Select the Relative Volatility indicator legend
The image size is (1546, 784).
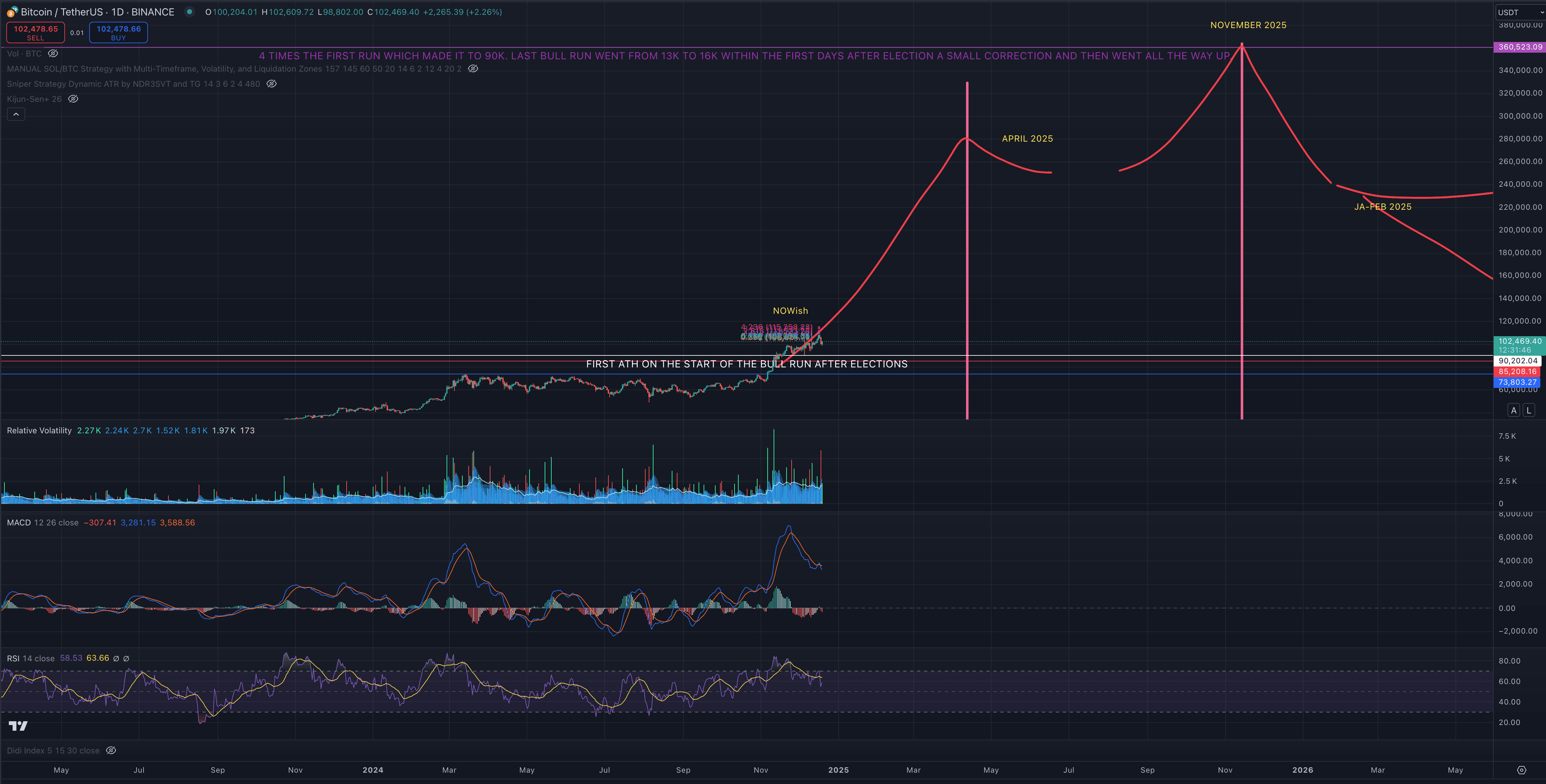tap(39, 430)
